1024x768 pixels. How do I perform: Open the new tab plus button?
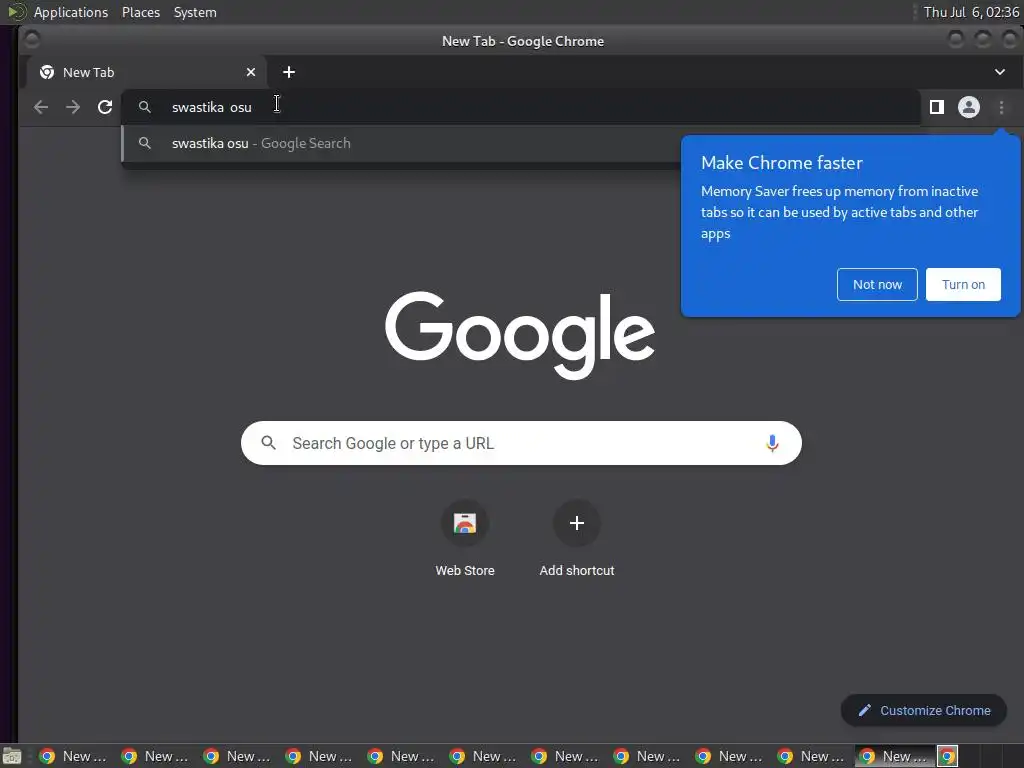(289, 72)
